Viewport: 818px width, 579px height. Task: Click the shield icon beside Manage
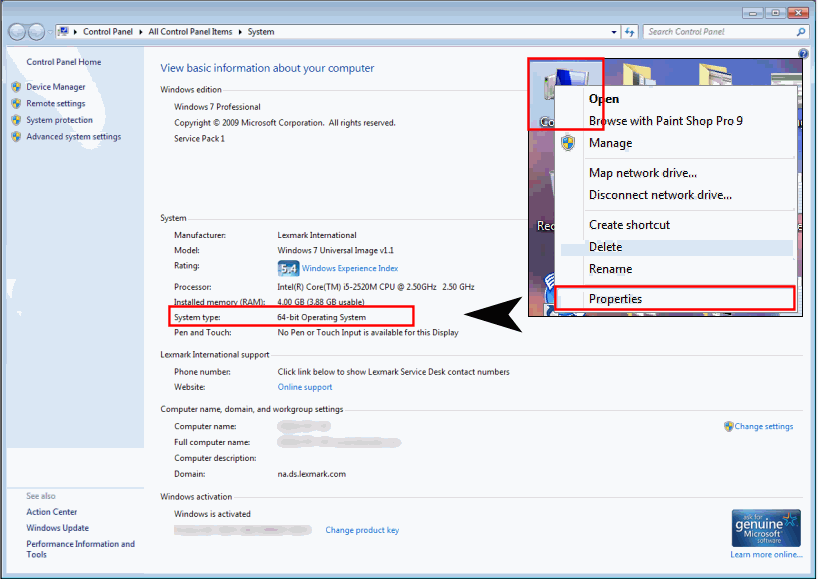568,142
